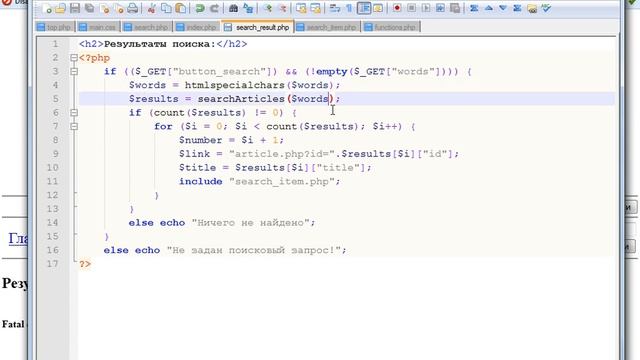The image size is (640, 360).
Task: Collapse the if block fold marker on line 3
Action: coord(74,71)
